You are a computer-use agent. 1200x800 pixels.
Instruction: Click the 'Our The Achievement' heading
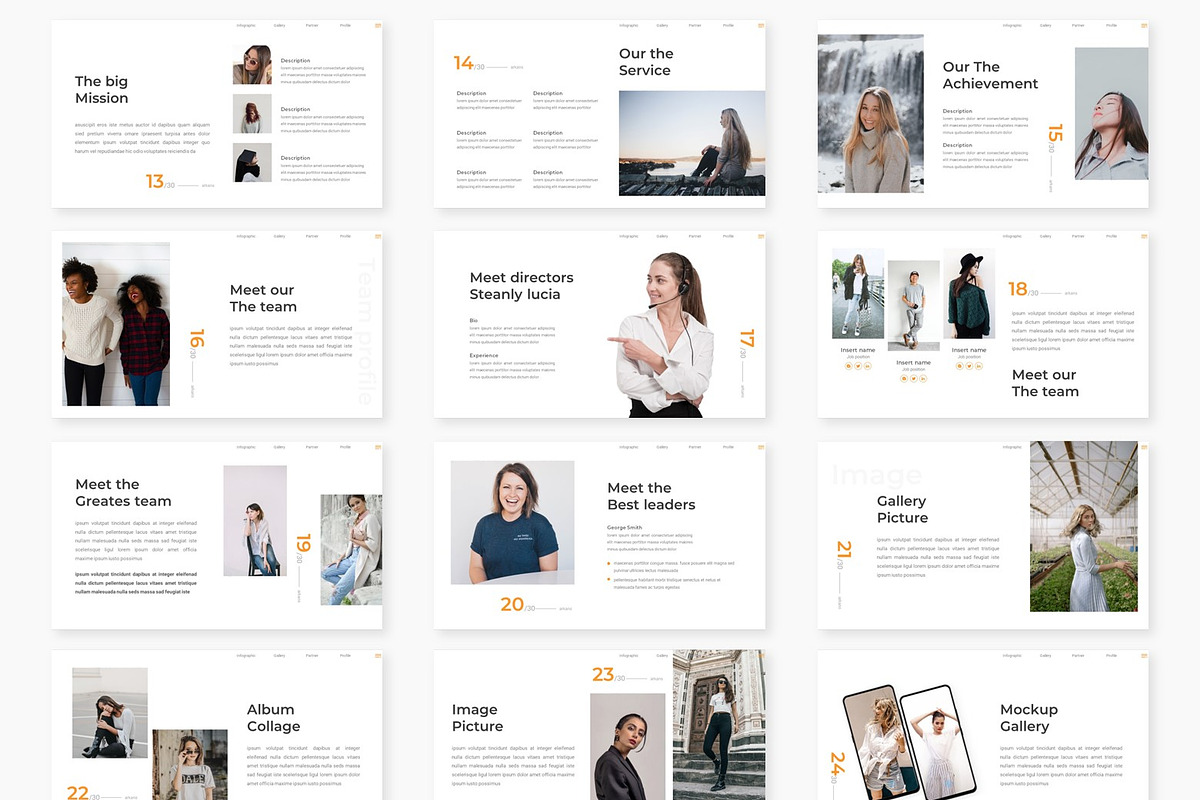coord(990,75)
